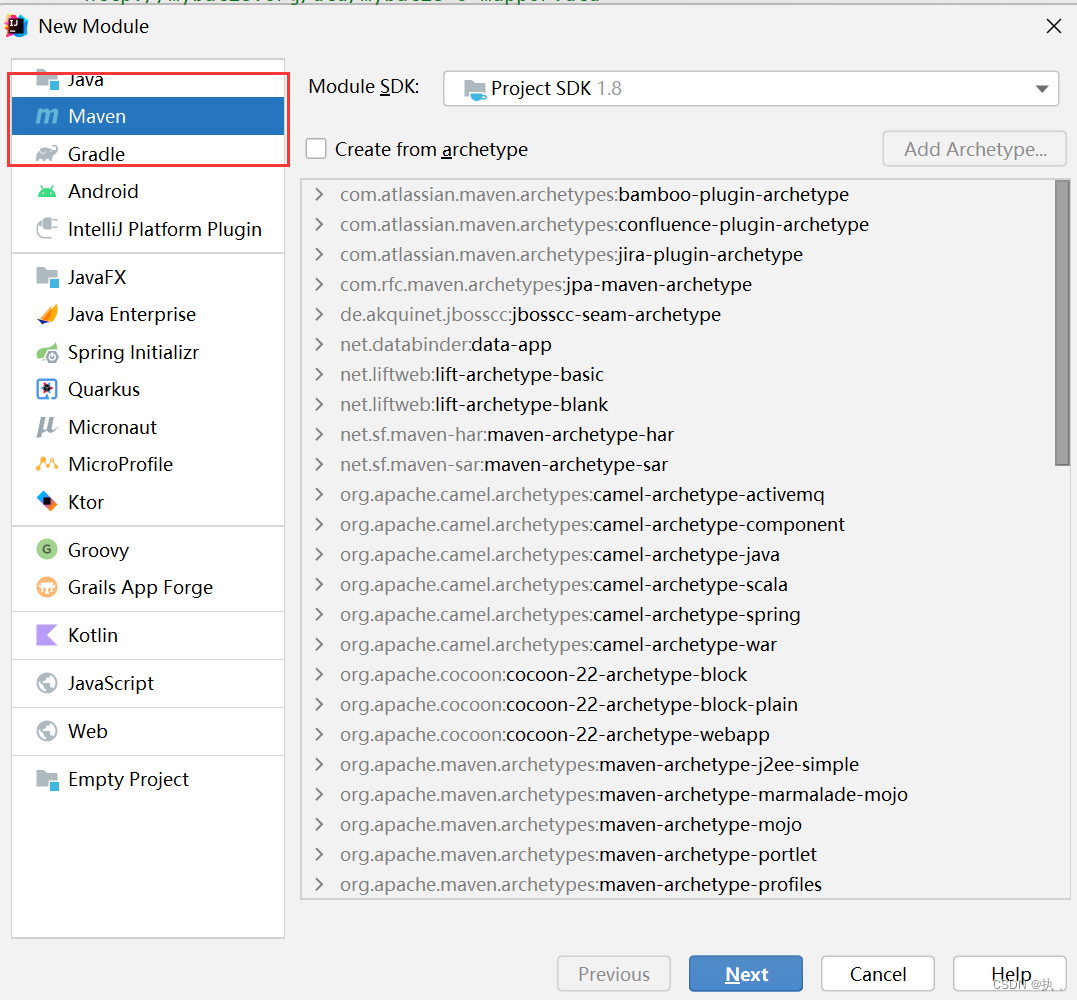Select cocoon-22-archetype-webapp row
Viewport: 1077px width, 1000px height.
click(677, 734)
